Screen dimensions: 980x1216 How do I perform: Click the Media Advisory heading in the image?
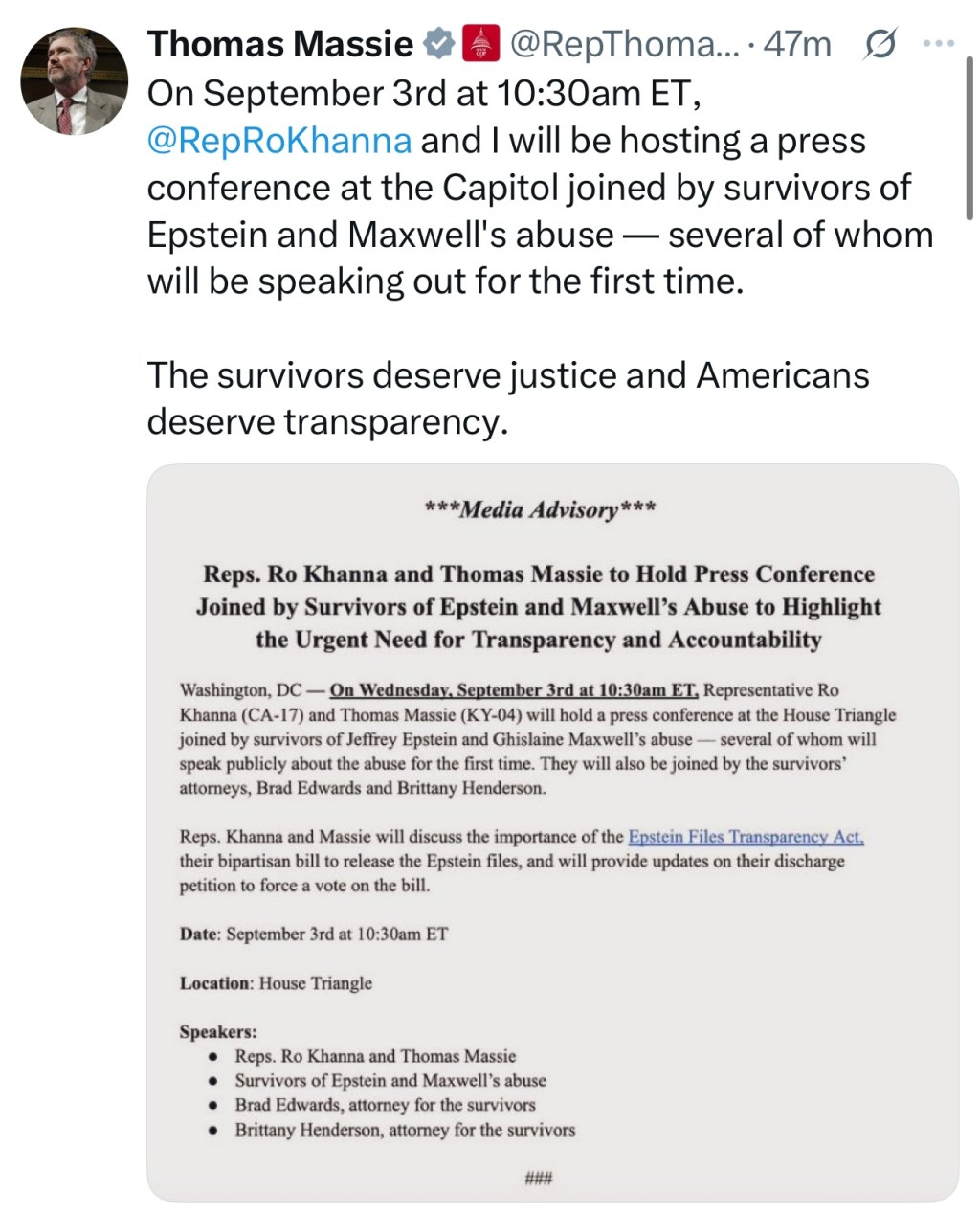click(541, 509)
